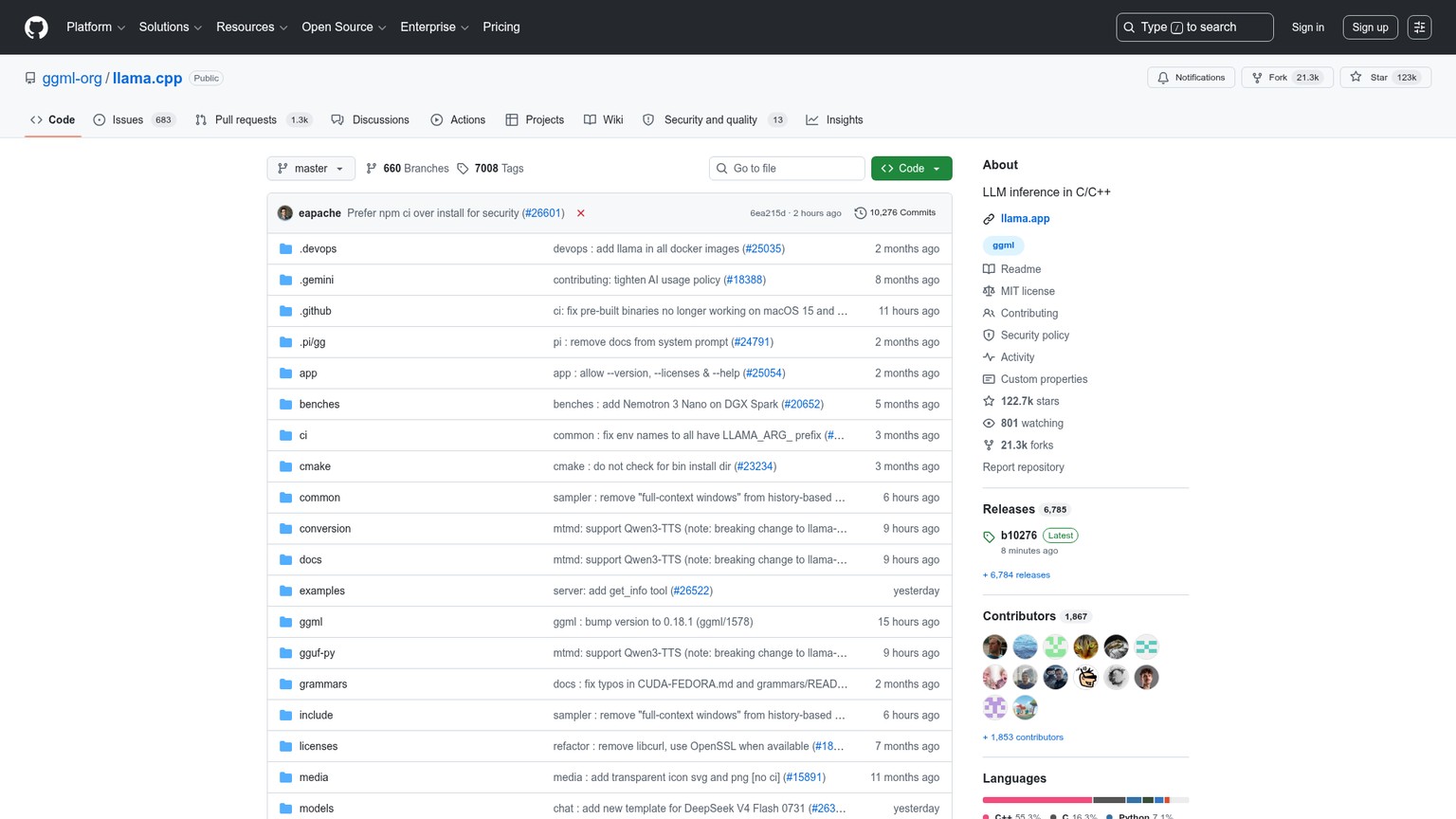Screen dimensions: 1456x819
Task: Open the llama.app website link
Action: click(1025, 219)
